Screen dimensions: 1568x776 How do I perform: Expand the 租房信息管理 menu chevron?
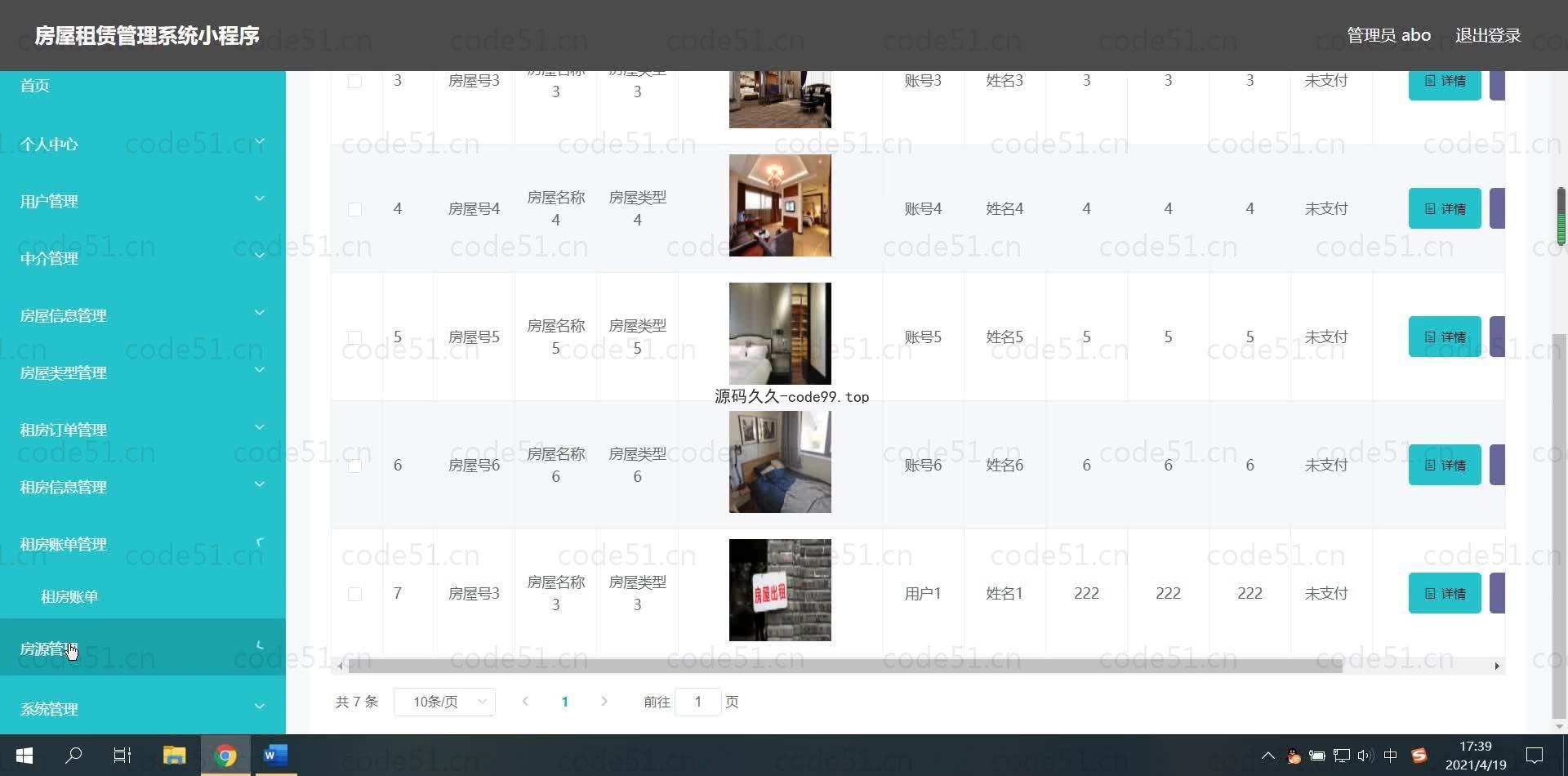(260, 484)
